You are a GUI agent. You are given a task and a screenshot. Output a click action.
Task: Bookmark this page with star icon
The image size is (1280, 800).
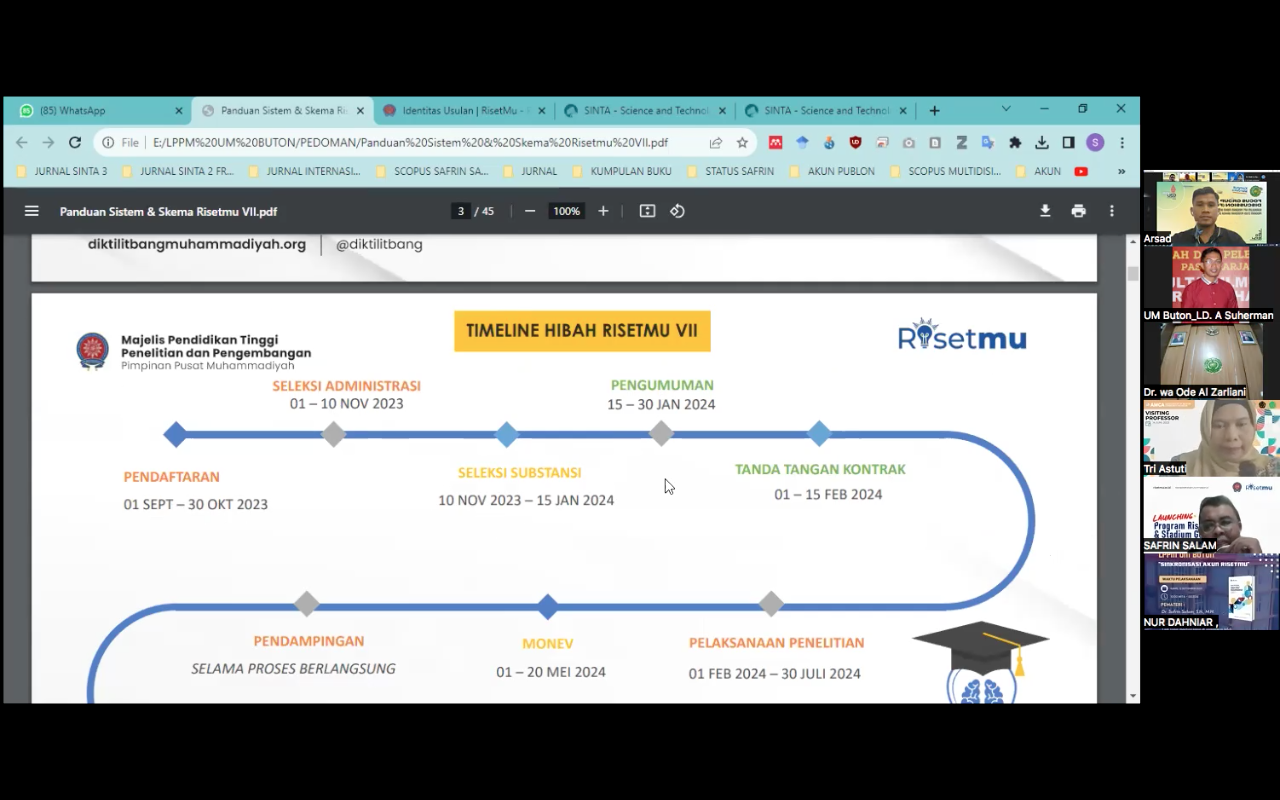click(742, 143)
